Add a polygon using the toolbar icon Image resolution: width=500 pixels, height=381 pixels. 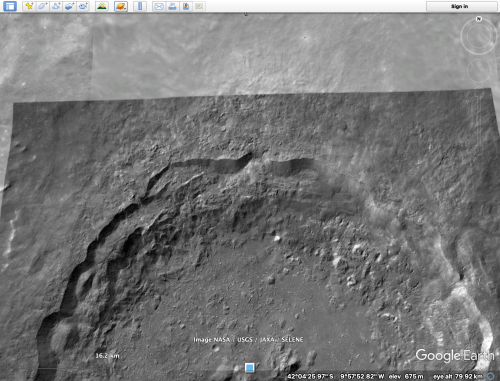tap(42, 6)
